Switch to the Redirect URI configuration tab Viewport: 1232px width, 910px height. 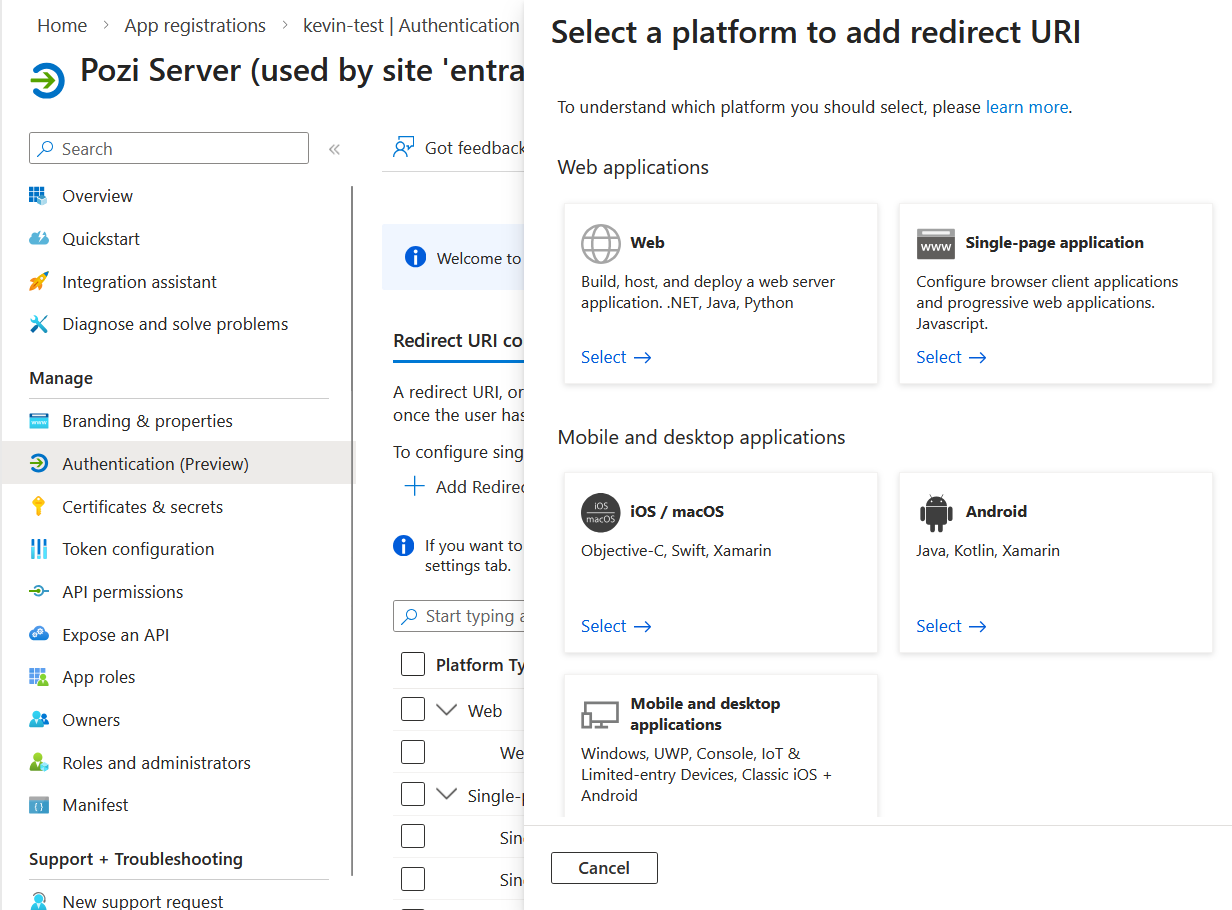point(458,341)
